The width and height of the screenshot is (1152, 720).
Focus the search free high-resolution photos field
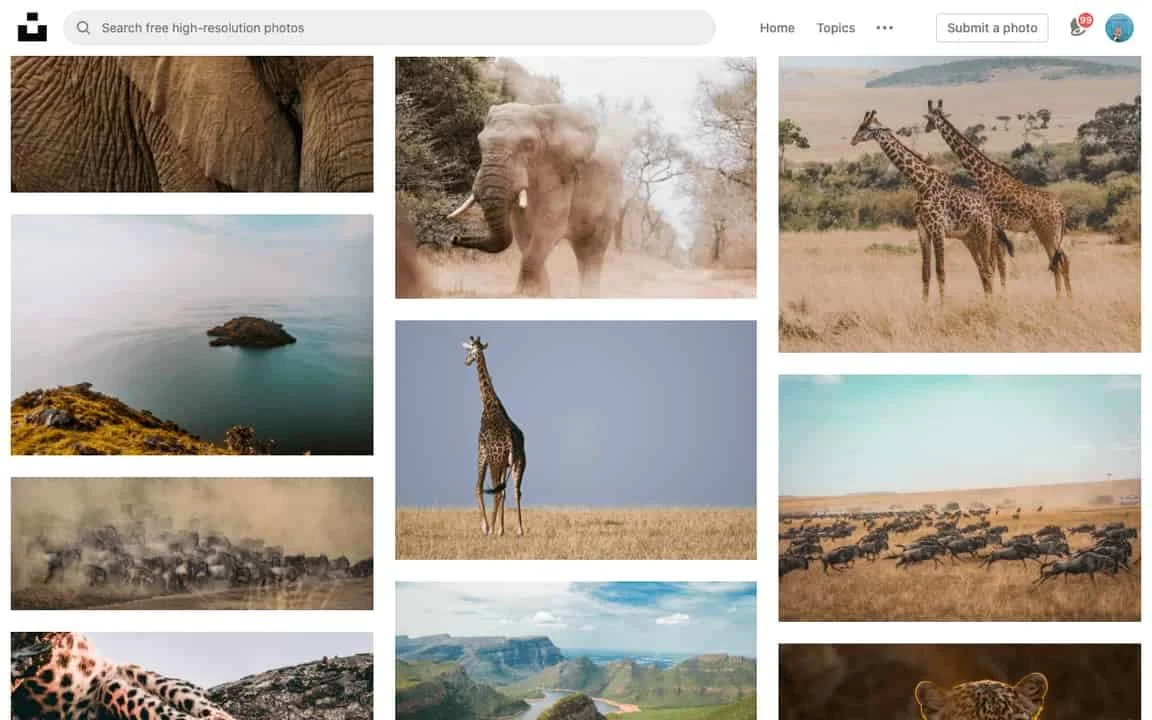tap(389, 28)
